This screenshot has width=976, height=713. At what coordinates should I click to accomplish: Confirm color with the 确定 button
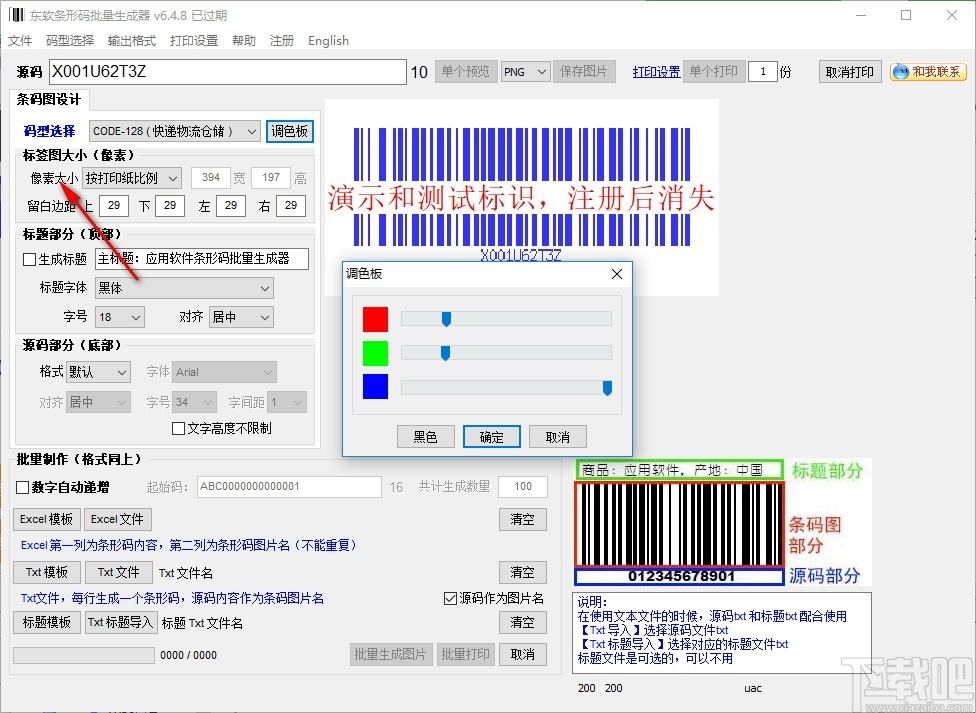[x=491, y=436]
